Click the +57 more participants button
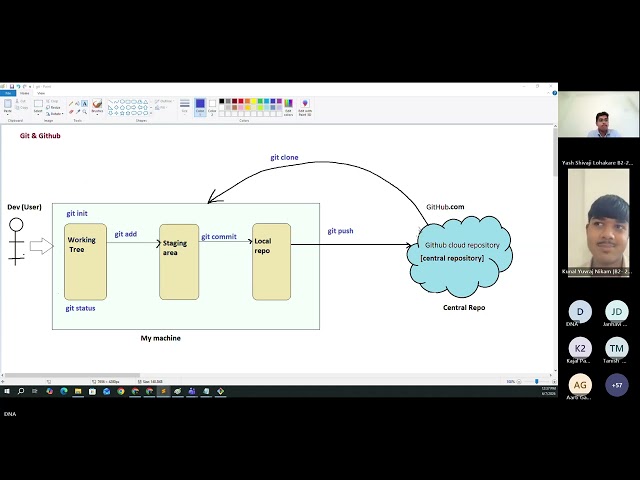Image resolution: width=640 pixels, height=480 pixels. pyautogui.click(x=617, y=385)
